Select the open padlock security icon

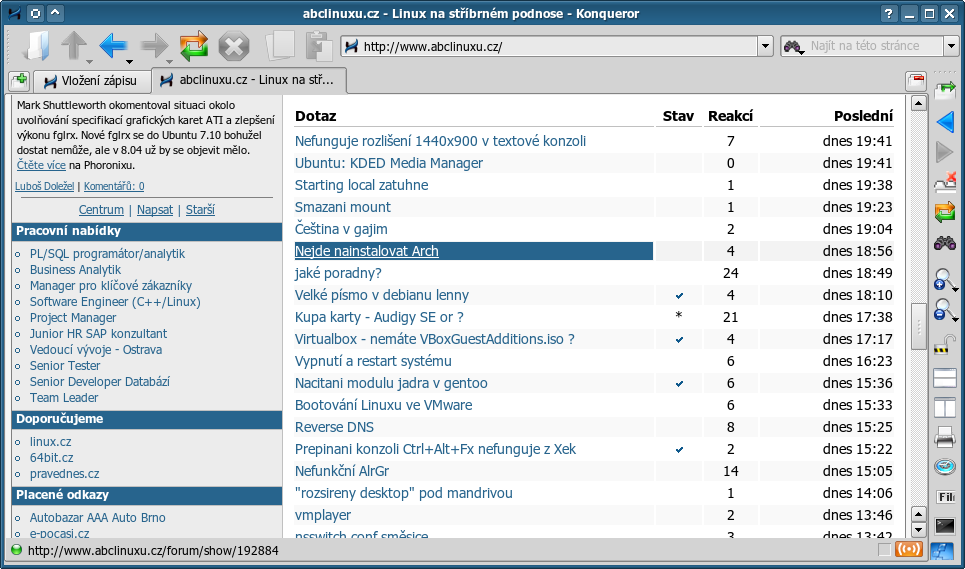tap(945, 344)
